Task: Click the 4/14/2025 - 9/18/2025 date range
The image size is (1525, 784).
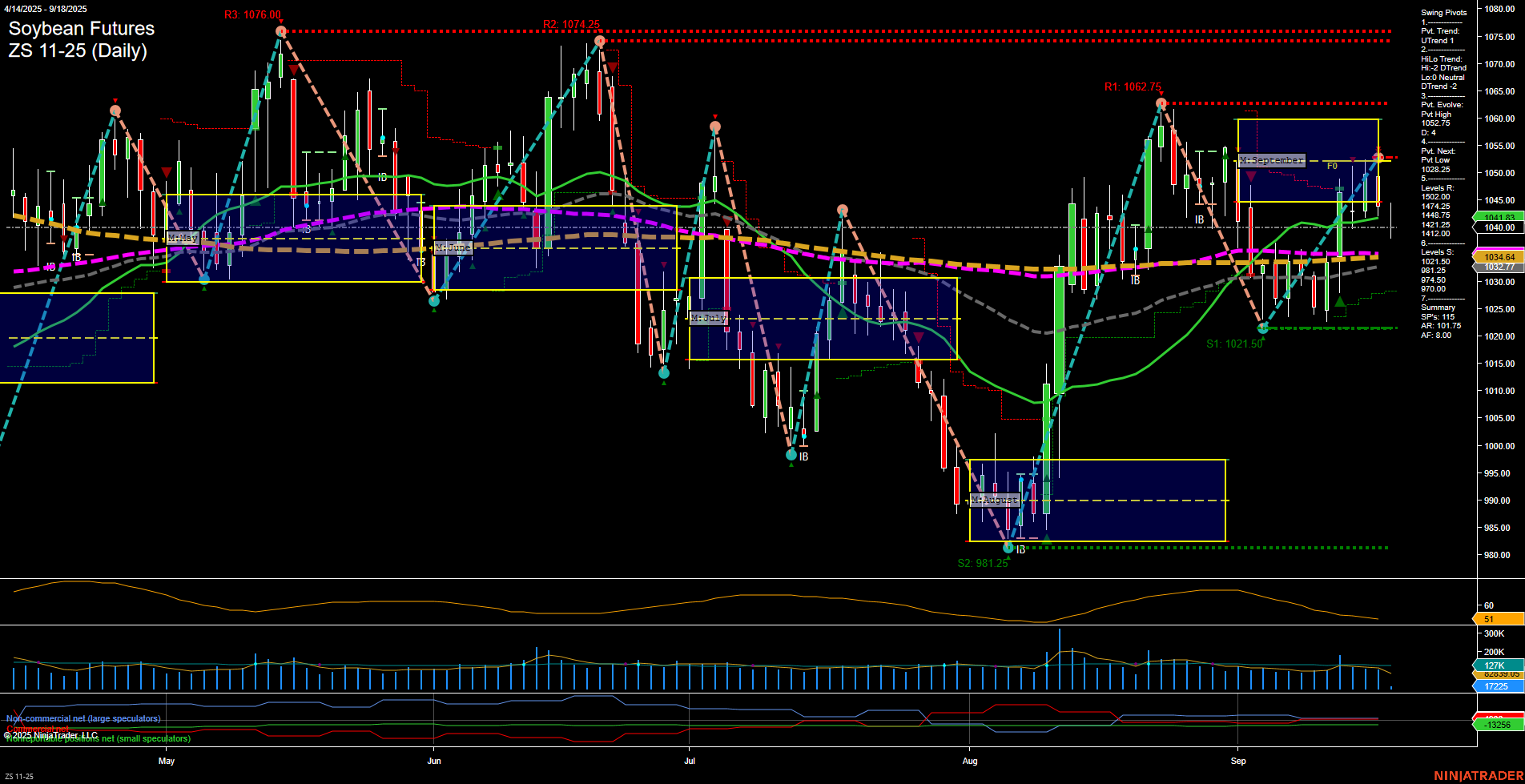Action: (44, 9)
